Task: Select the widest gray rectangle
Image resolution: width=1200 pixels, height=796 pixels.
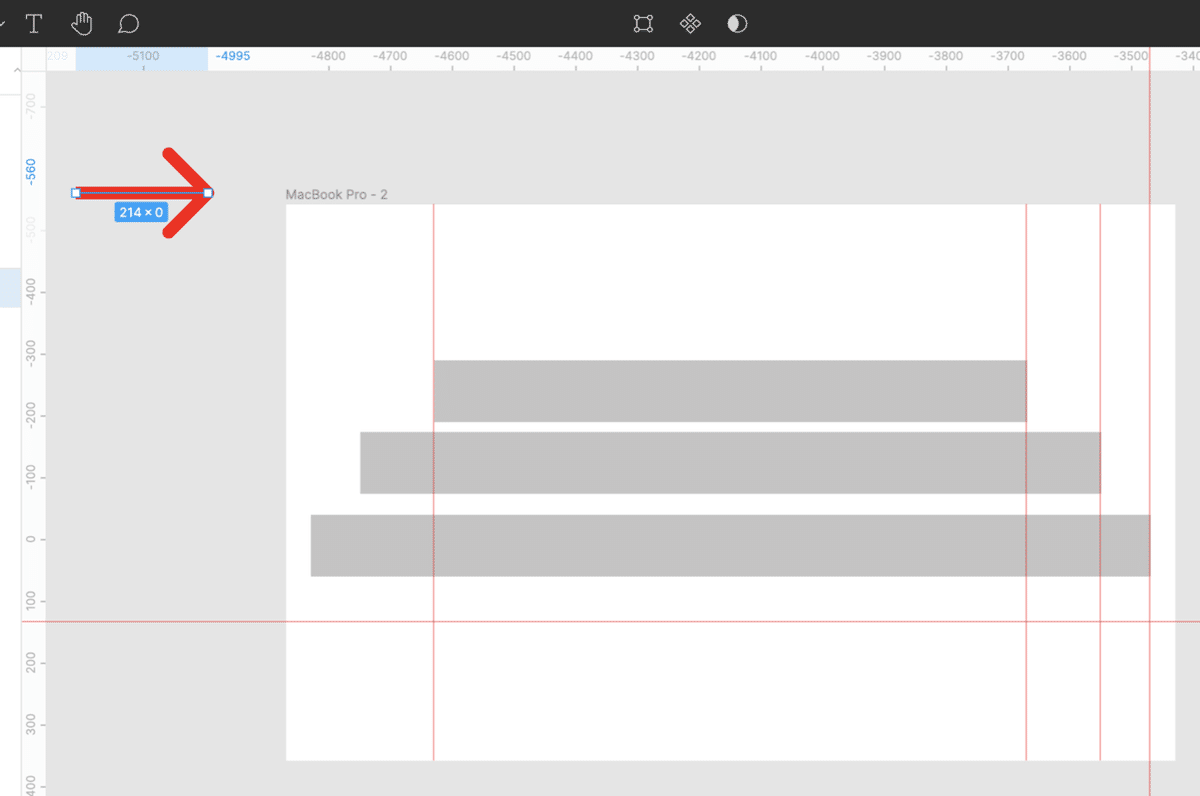Action: [x=730, y=545]
